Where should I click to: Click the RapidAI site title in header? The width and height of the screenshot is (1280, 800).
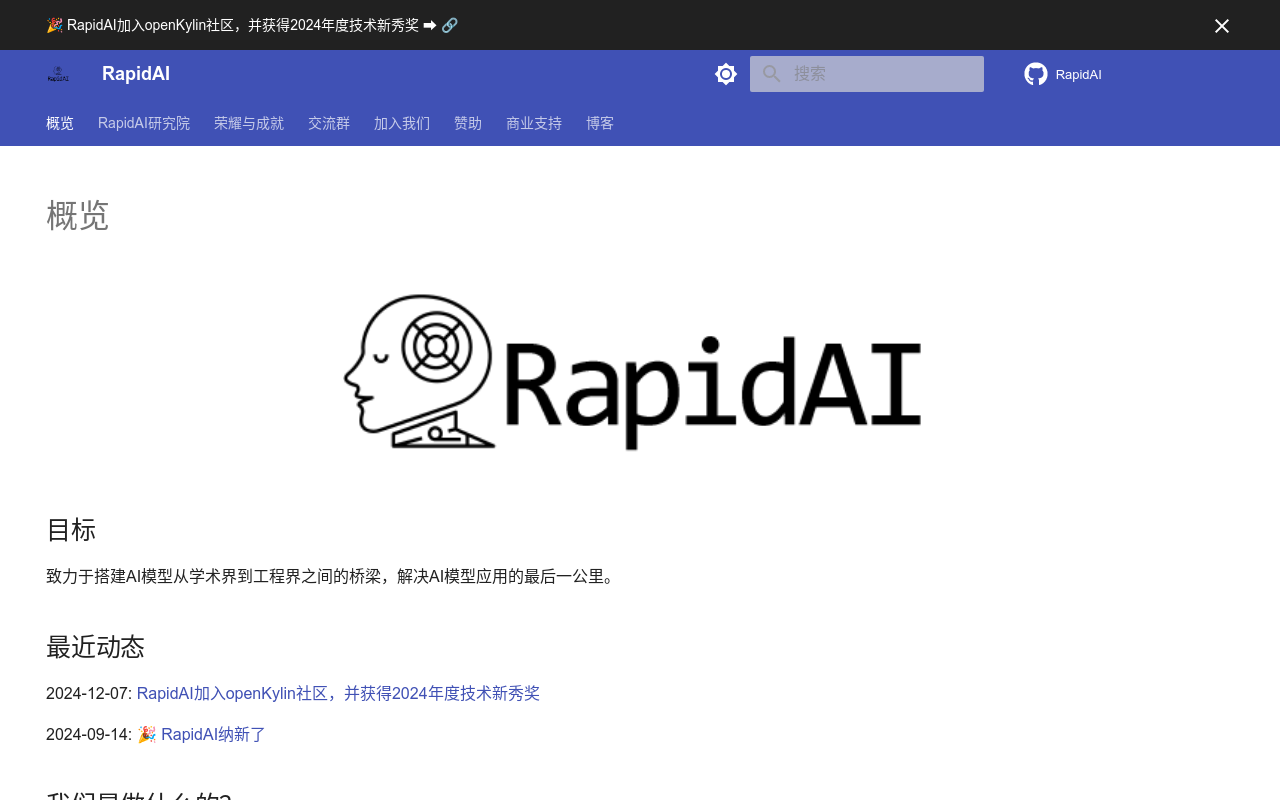point(136,74)
